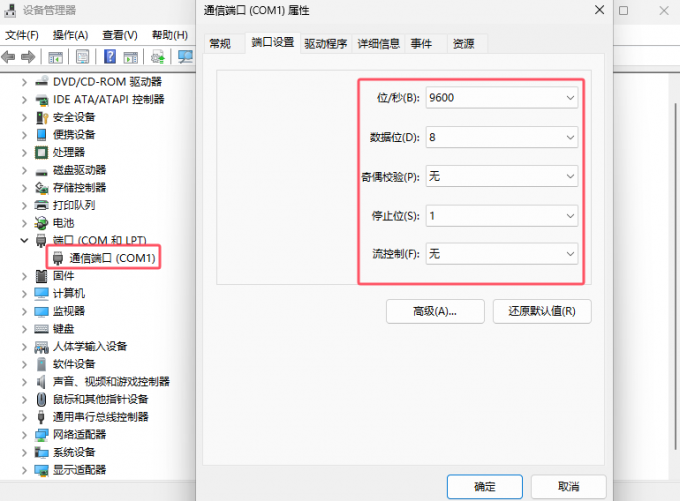This screenshot has height=501, width=680.
Task: Switch to the 端口设置 tab
Action: (x=273, y=43)
